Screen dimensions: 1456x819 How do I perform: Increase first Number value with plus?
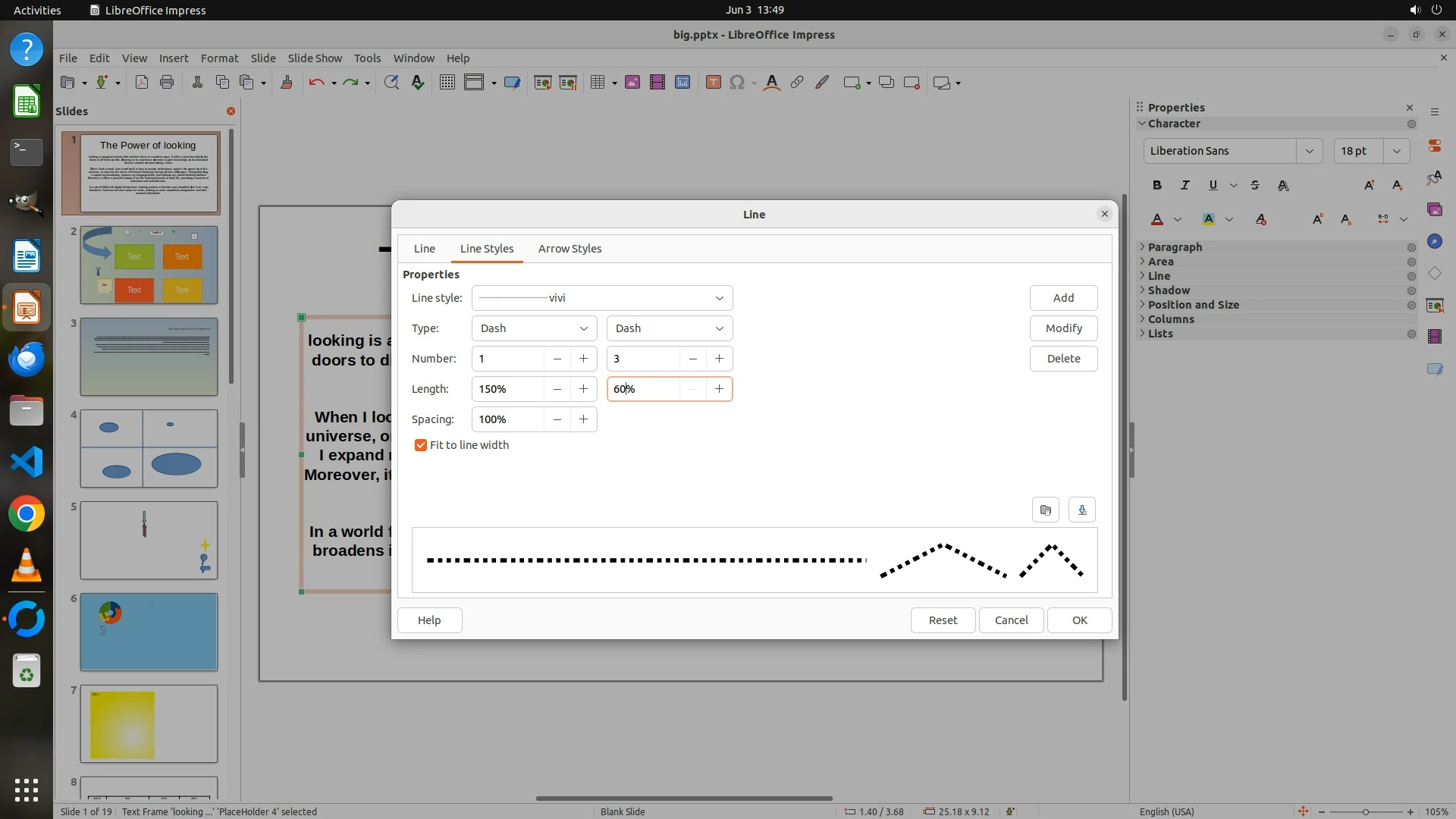[x=583, y=359]
